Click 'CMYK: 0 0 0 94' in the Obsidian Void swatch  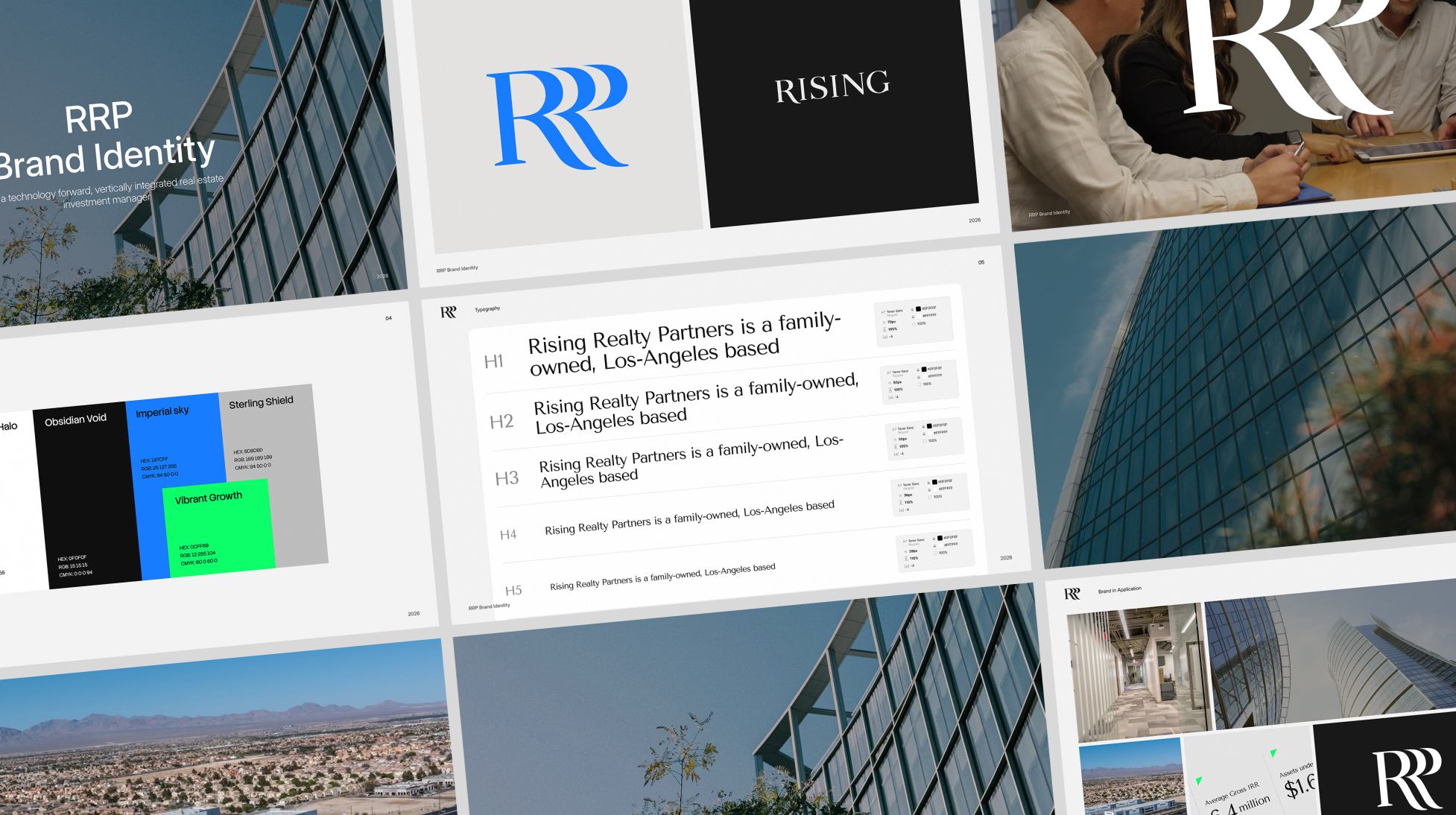click(76, 574)
